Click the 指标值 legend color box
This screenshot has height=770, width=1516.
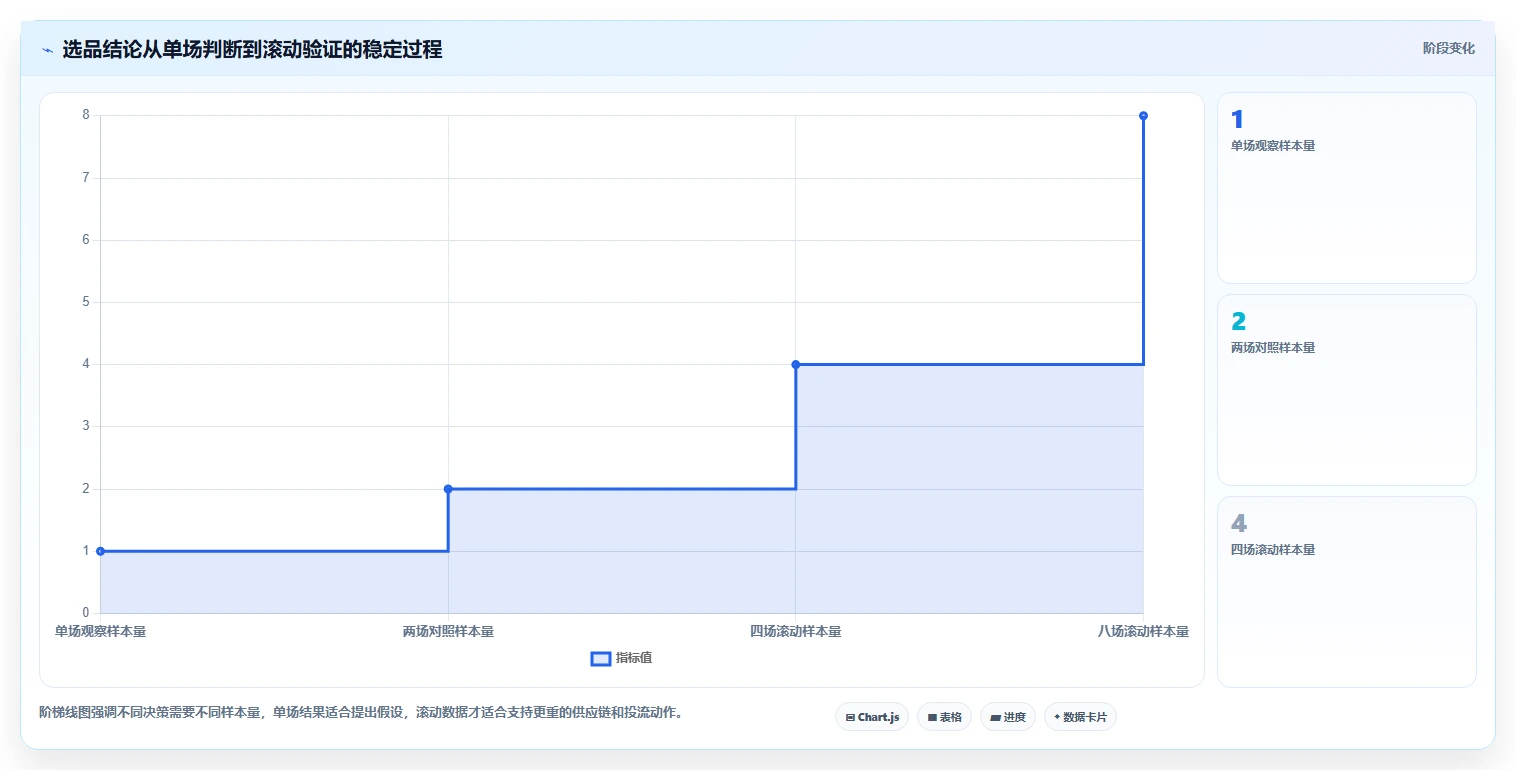point(601,658)
